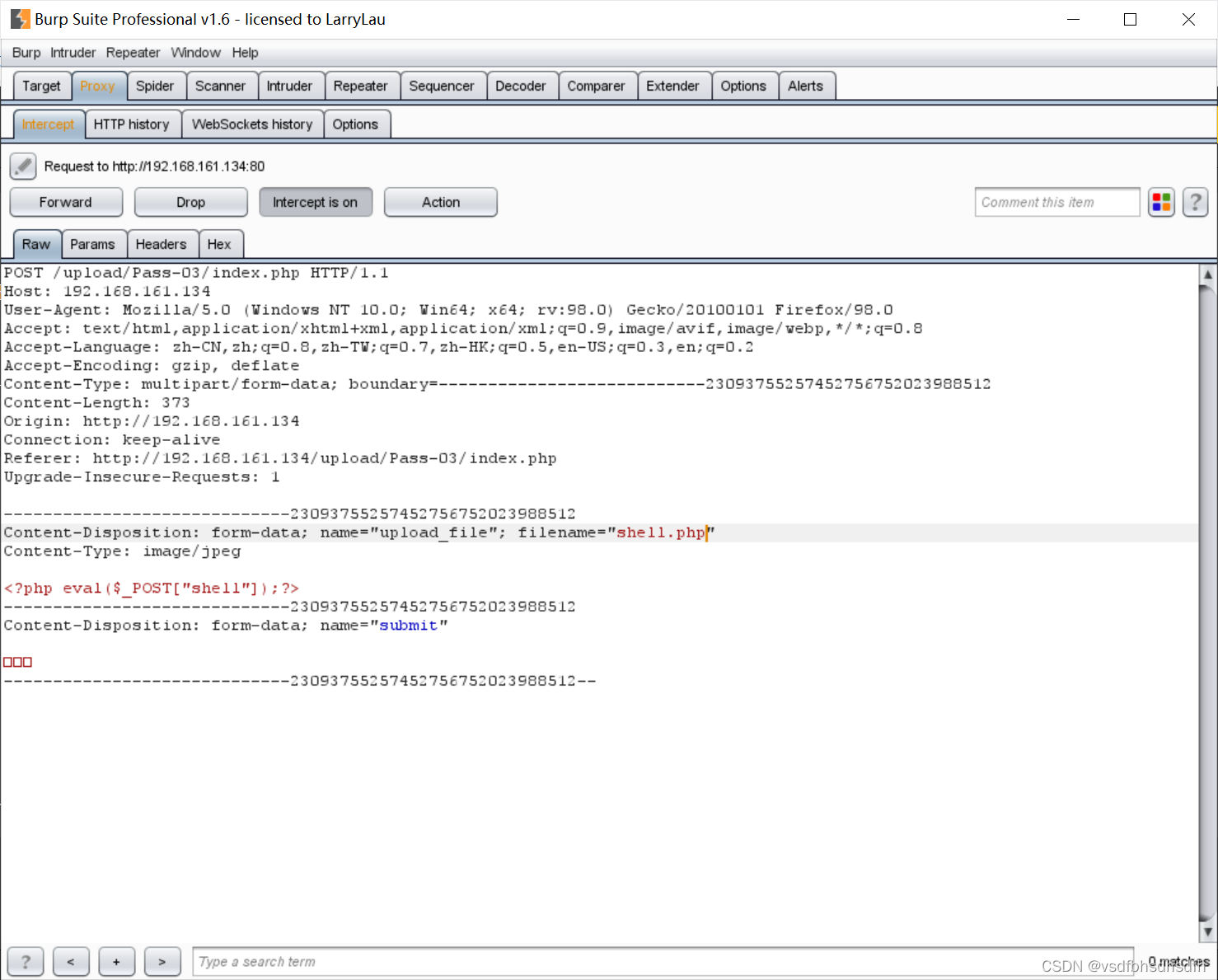Switch to the Headers view tab
Image resolution: width=1218 pixels, height=980 pixels.
[161, 244]
